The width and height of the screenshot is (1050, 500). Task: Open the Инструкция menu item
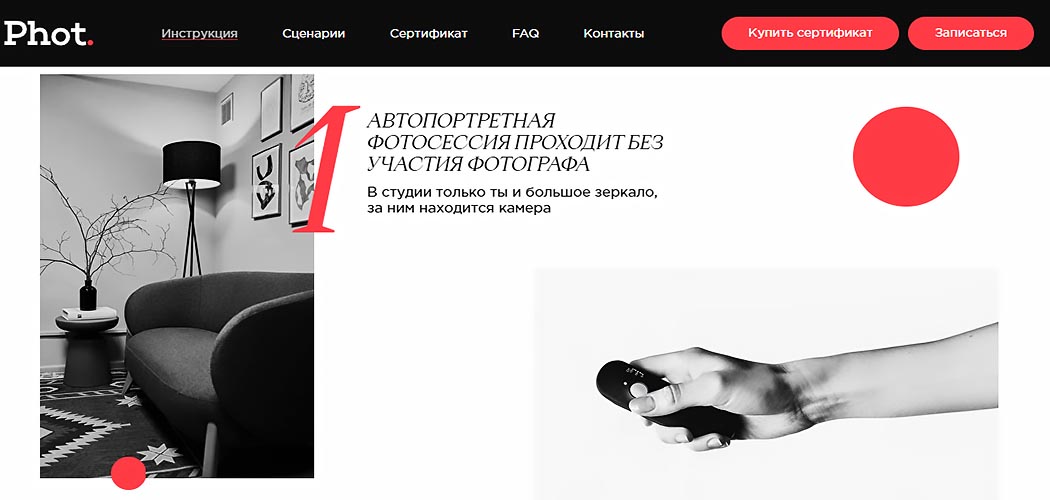point(200,33)
